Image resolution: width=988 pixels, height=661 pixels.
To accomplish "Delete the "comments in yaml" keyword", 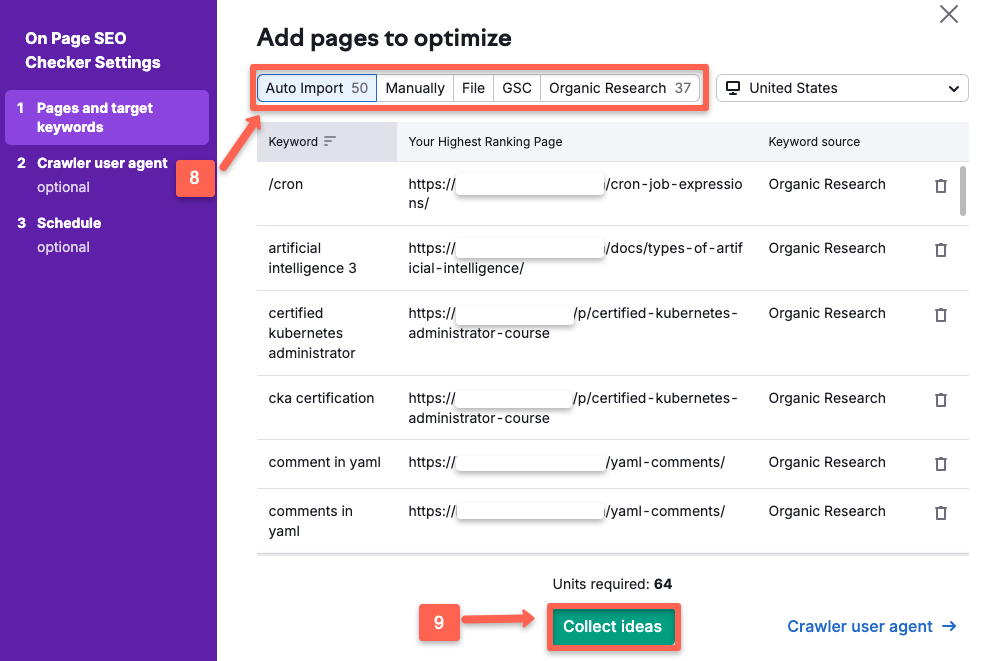I will pyautogui.click(x=941, y=513).
